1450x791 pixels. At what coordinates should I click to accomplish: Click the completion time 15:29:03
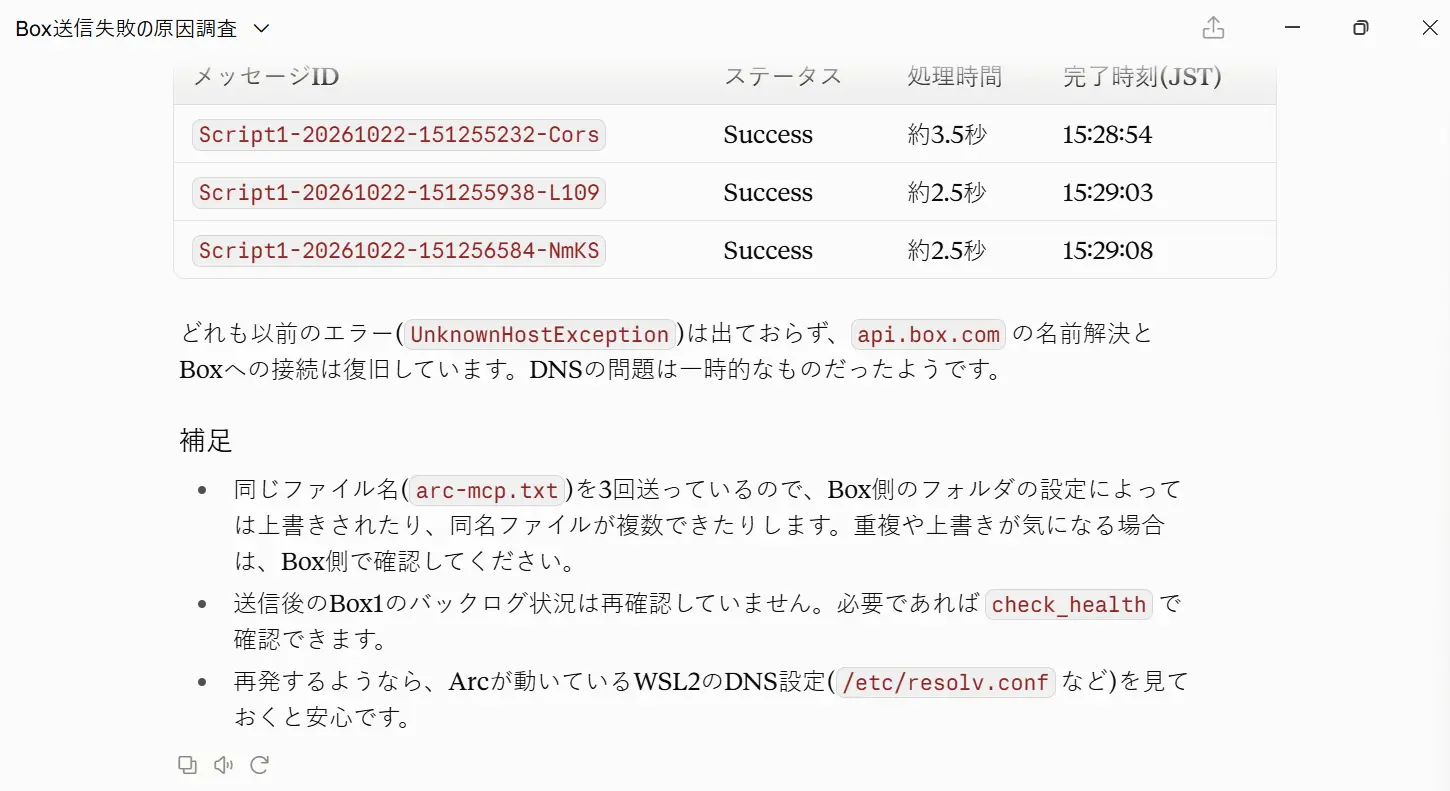(1107, 192)
